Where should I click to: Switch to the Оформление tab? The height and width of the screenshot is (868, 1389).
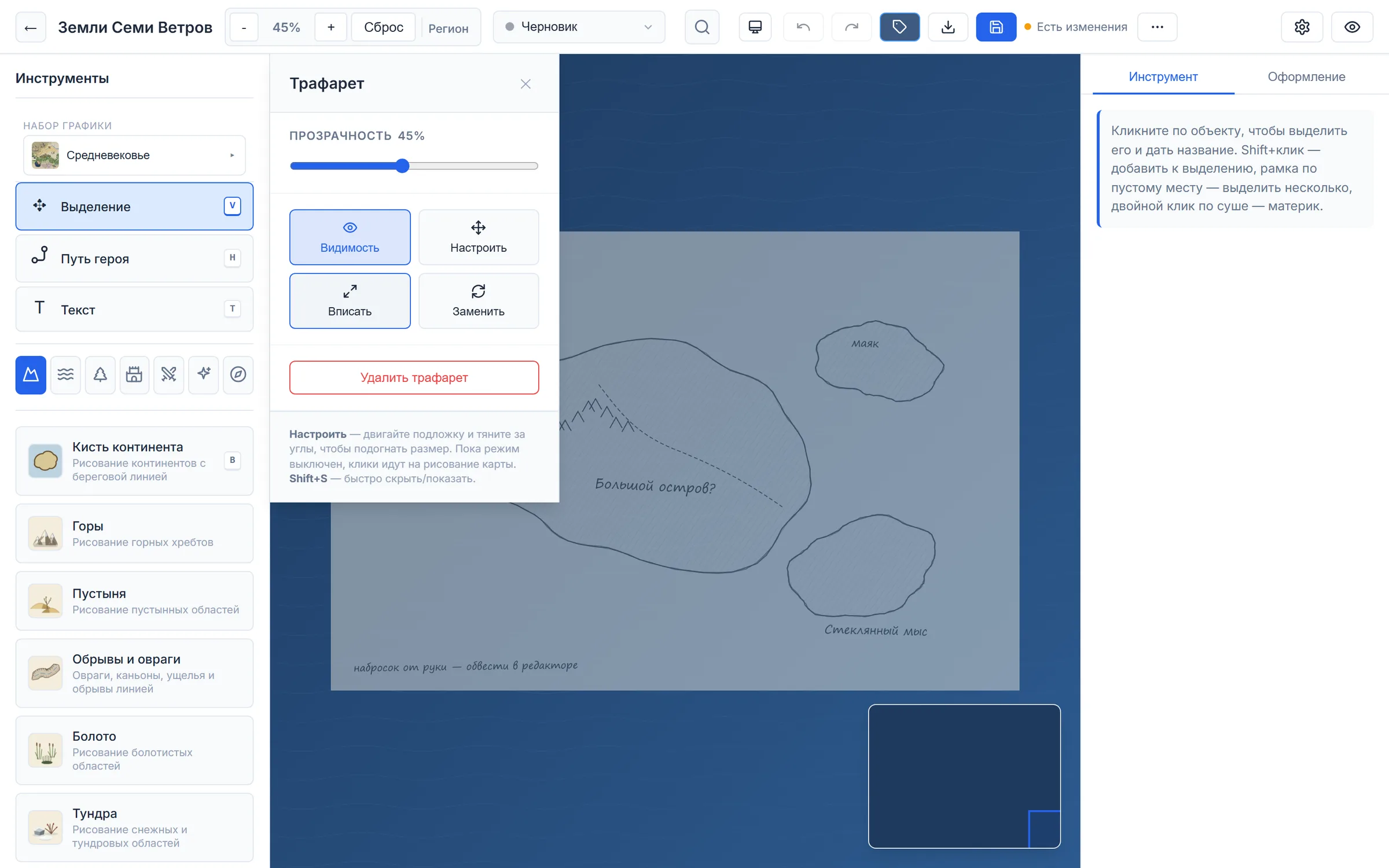pos(1306,76)
